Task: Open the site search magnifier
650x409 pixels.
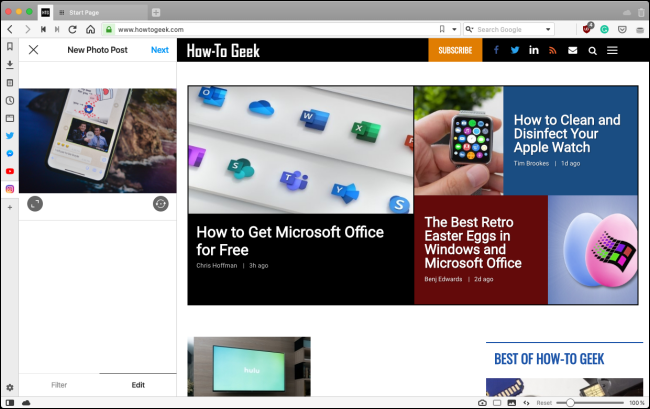Action: pyautogui.click(x=592, y=51)
